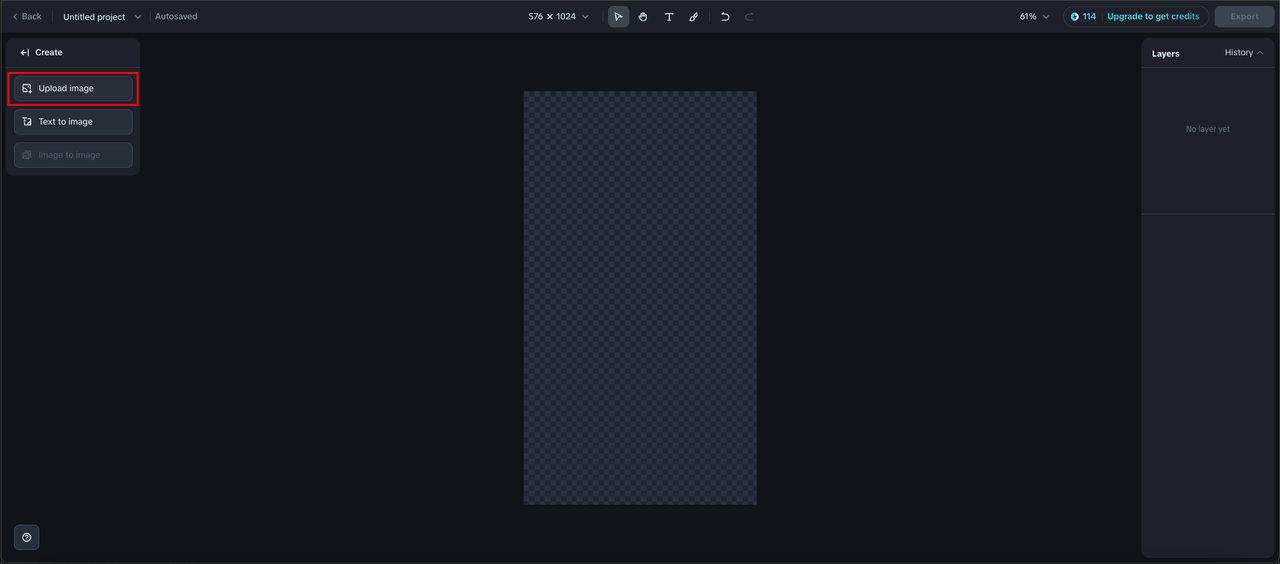Click Text to image button

click(73, 122)
